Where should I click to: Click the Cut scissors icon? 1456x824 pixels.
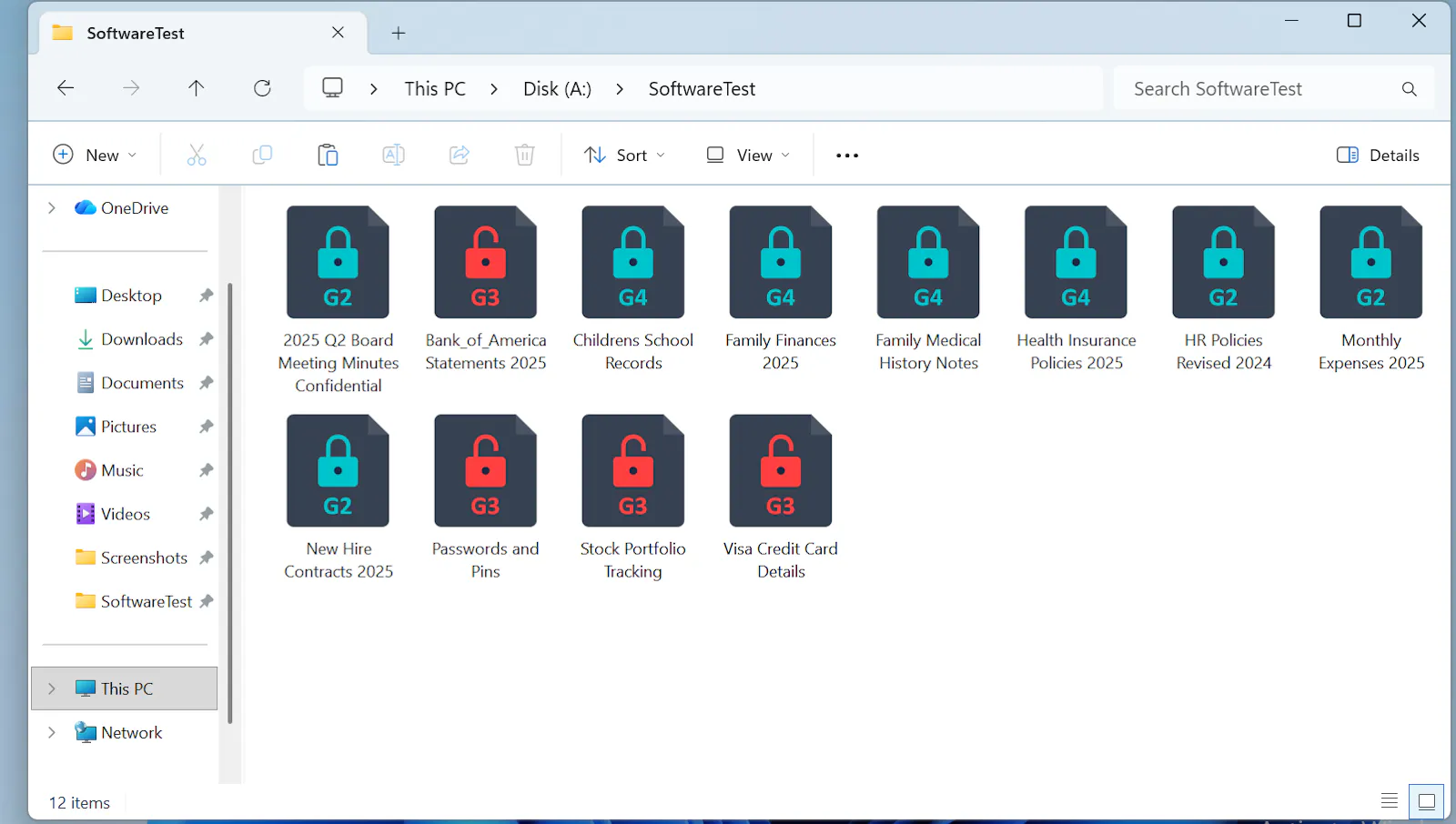(x=197, y=155)
